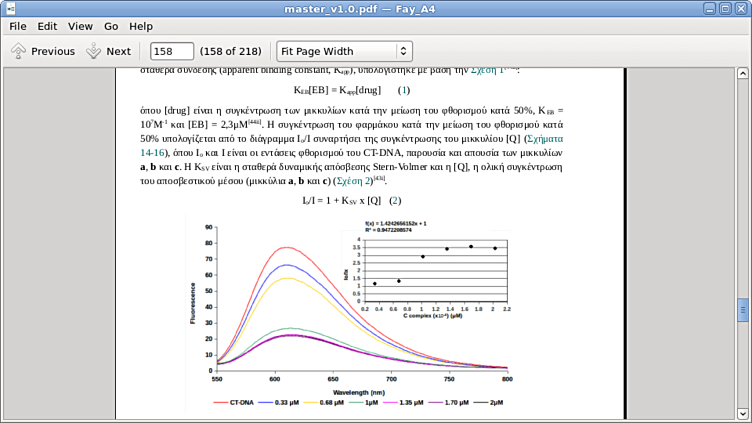
Task: Click the equation (1) reference link
Action: (x=404, y=89)
